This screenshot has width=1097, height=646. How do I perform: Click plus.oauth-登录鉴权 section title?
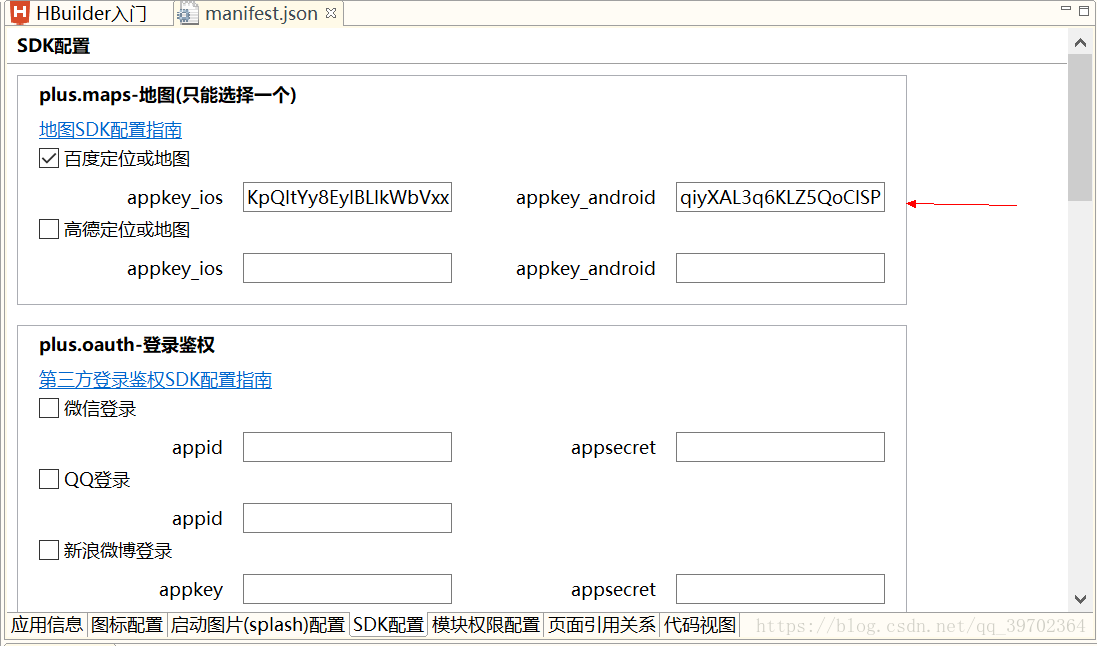pos(127,345)
